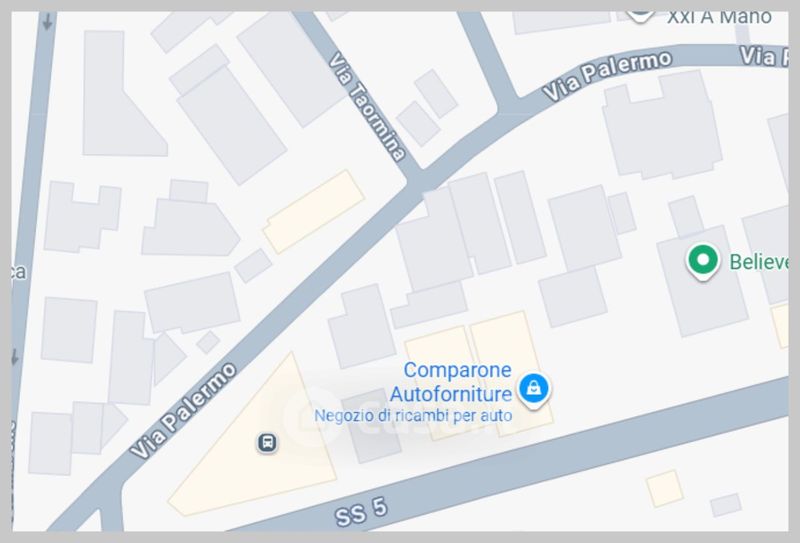The image size is (800, 543).
Task: Click the Negozio di ricambi per auto subtitle
Action: pos(413,416)
